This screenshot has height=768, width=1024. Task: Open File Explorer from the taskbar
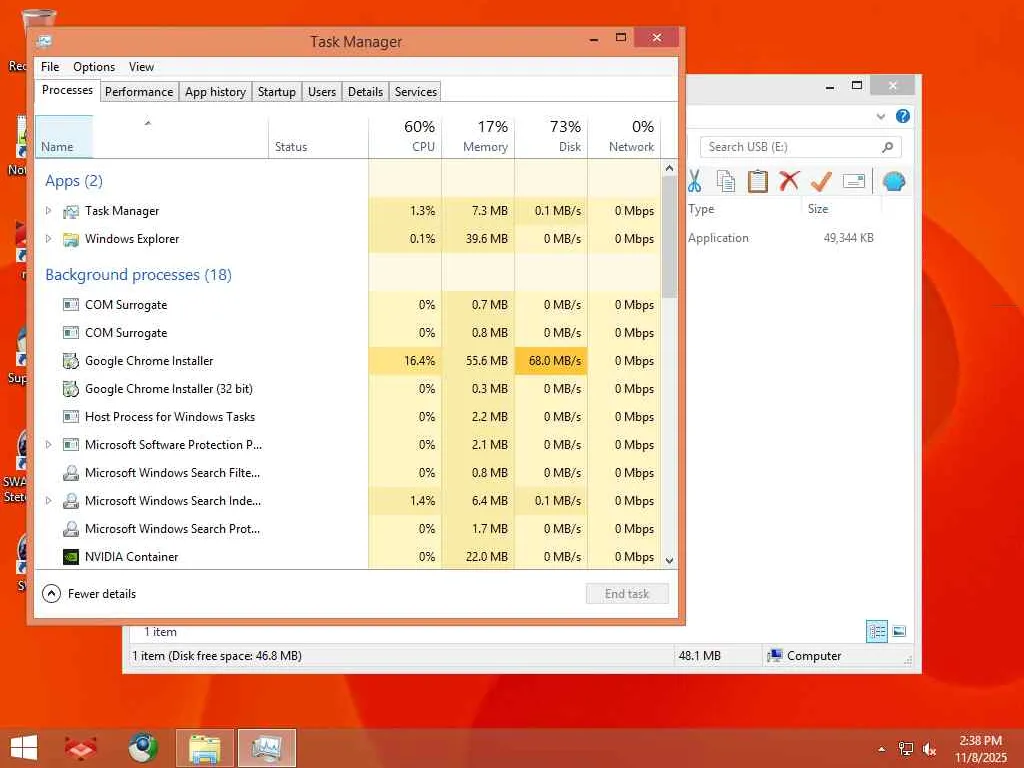[204, 748]
